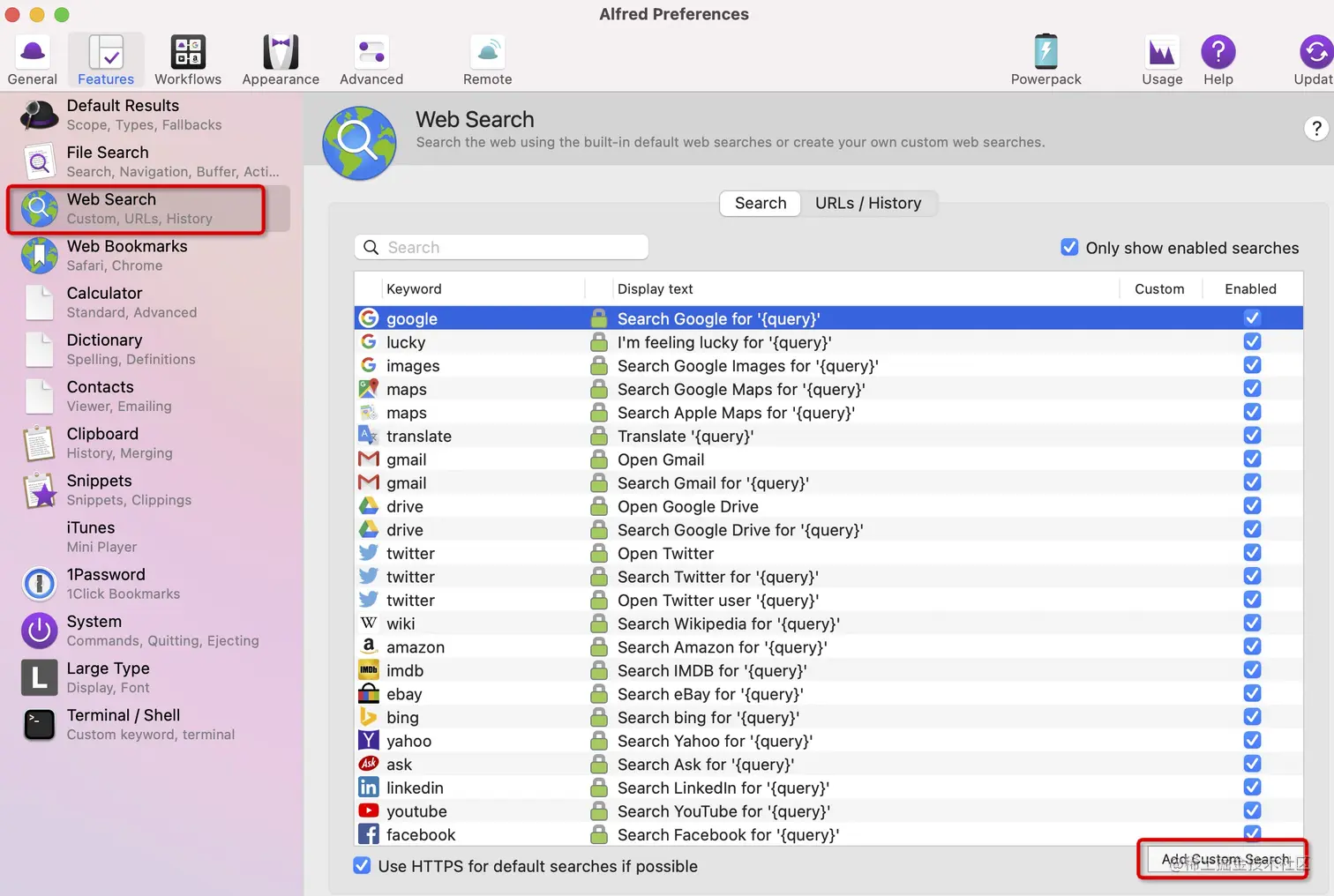This screenshot has height=896, width=1334.
Task: Select the 'Search Facebook for' row
Action: coord(828,834)
